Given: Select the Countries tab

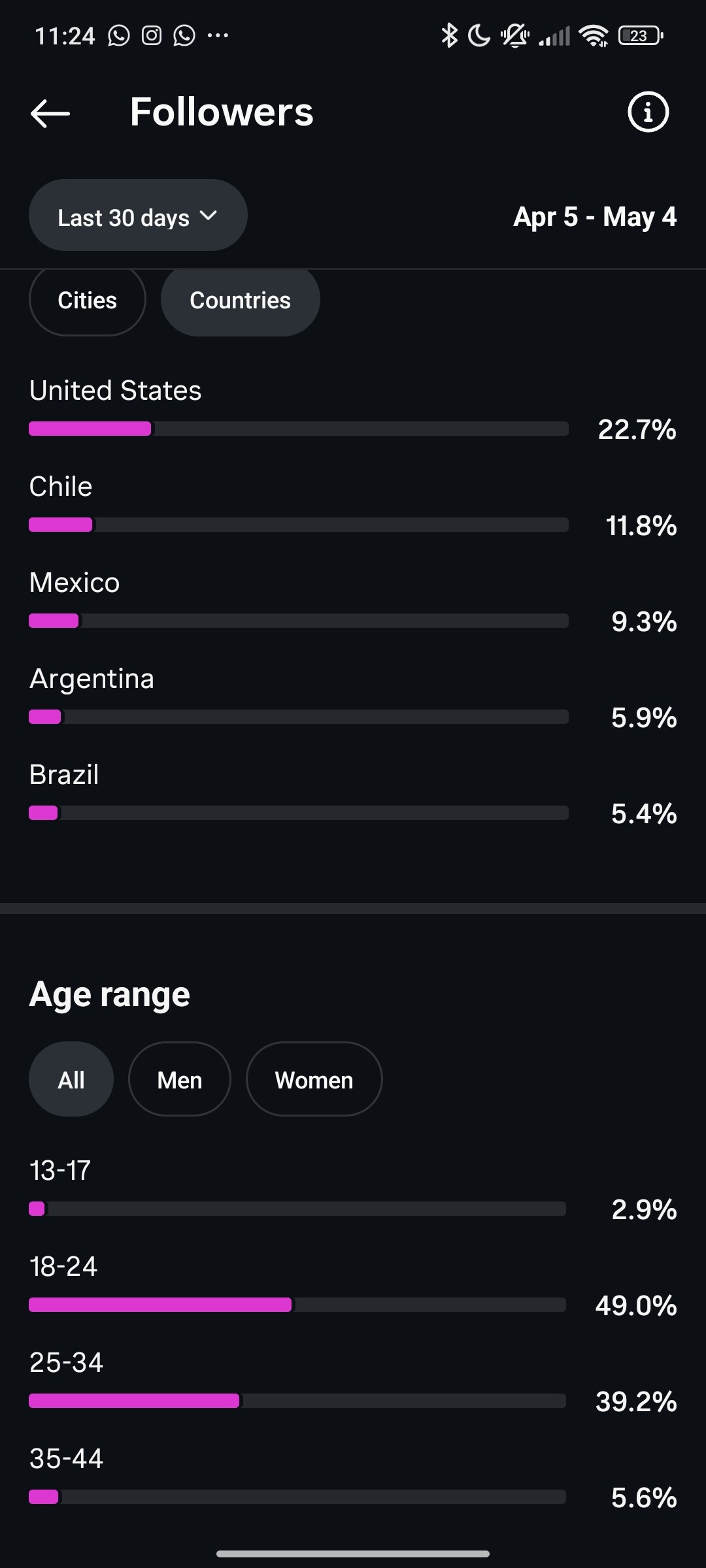Looking at the screenshot, I should coord(240,301).
